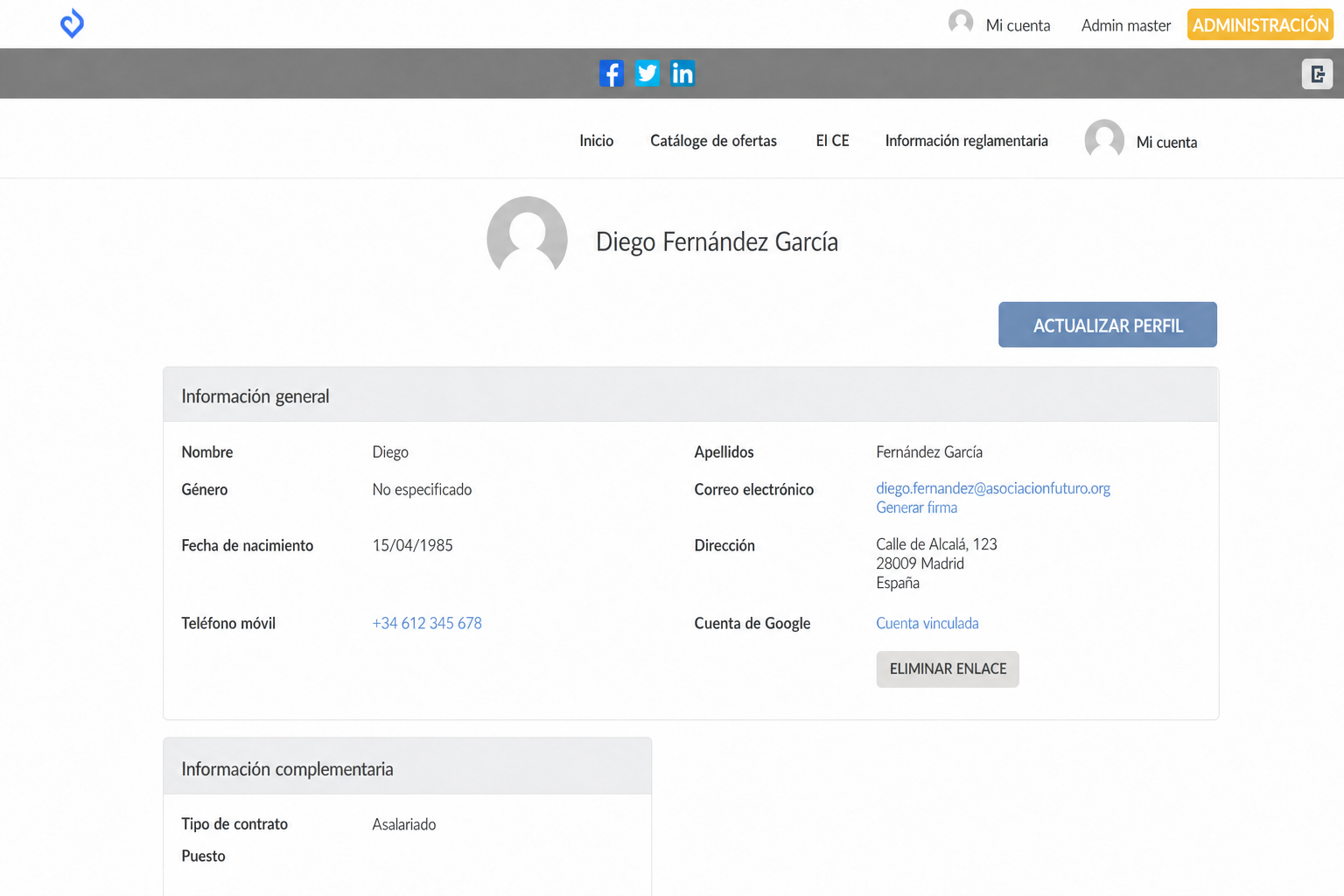Click Admin master in top bar
Viewport: 1344px width, 896px height.
click(x=1126, y=25)
